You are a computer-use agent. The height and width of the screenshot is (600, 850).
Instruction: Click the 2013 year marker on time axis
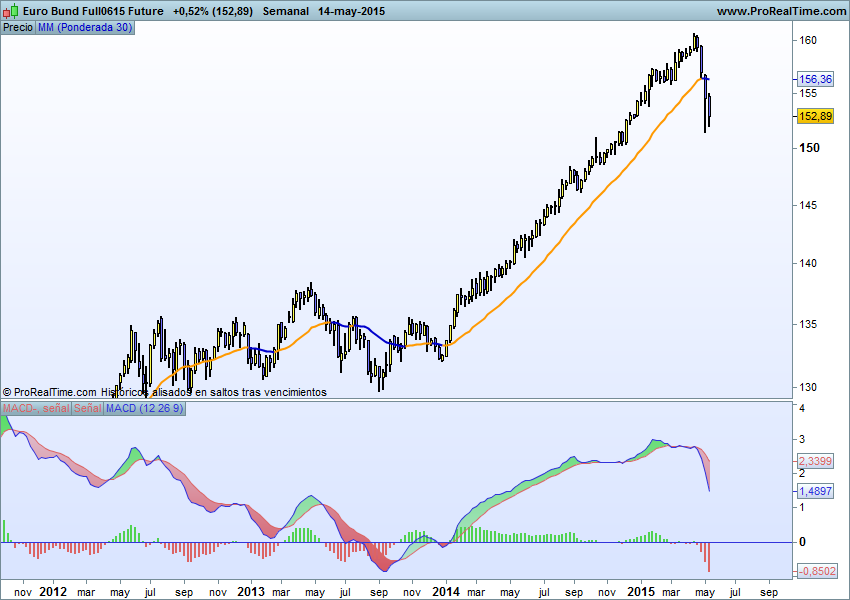251,591
